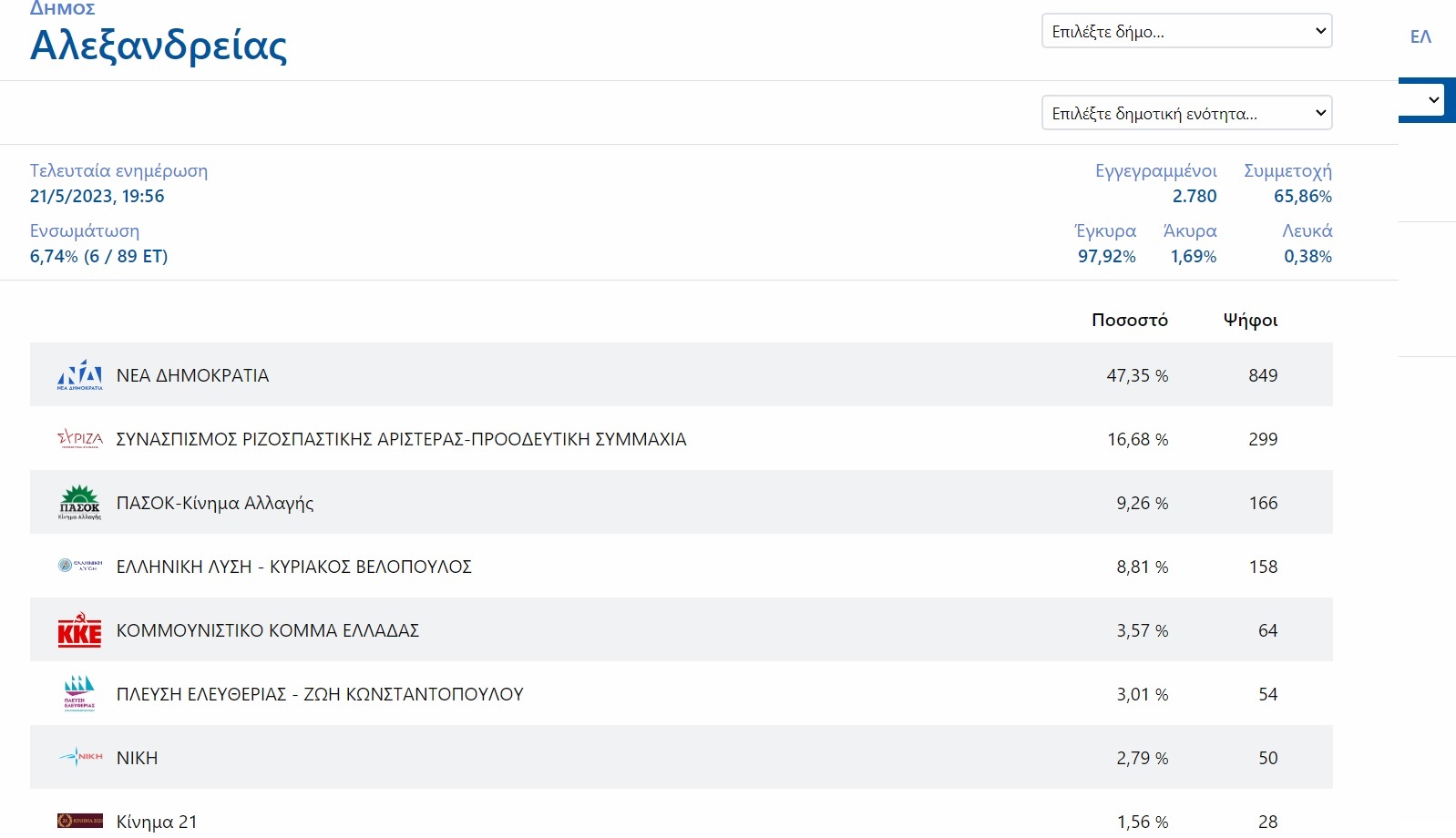1456x838 pixels.
Task: Select the ΚΟΜΜΟΥΝΙΣΤΙΚΟ ΚΟΜΜΑ ΕΛΛΑΔΑΣ row name
Action: [x=268, y=630]
